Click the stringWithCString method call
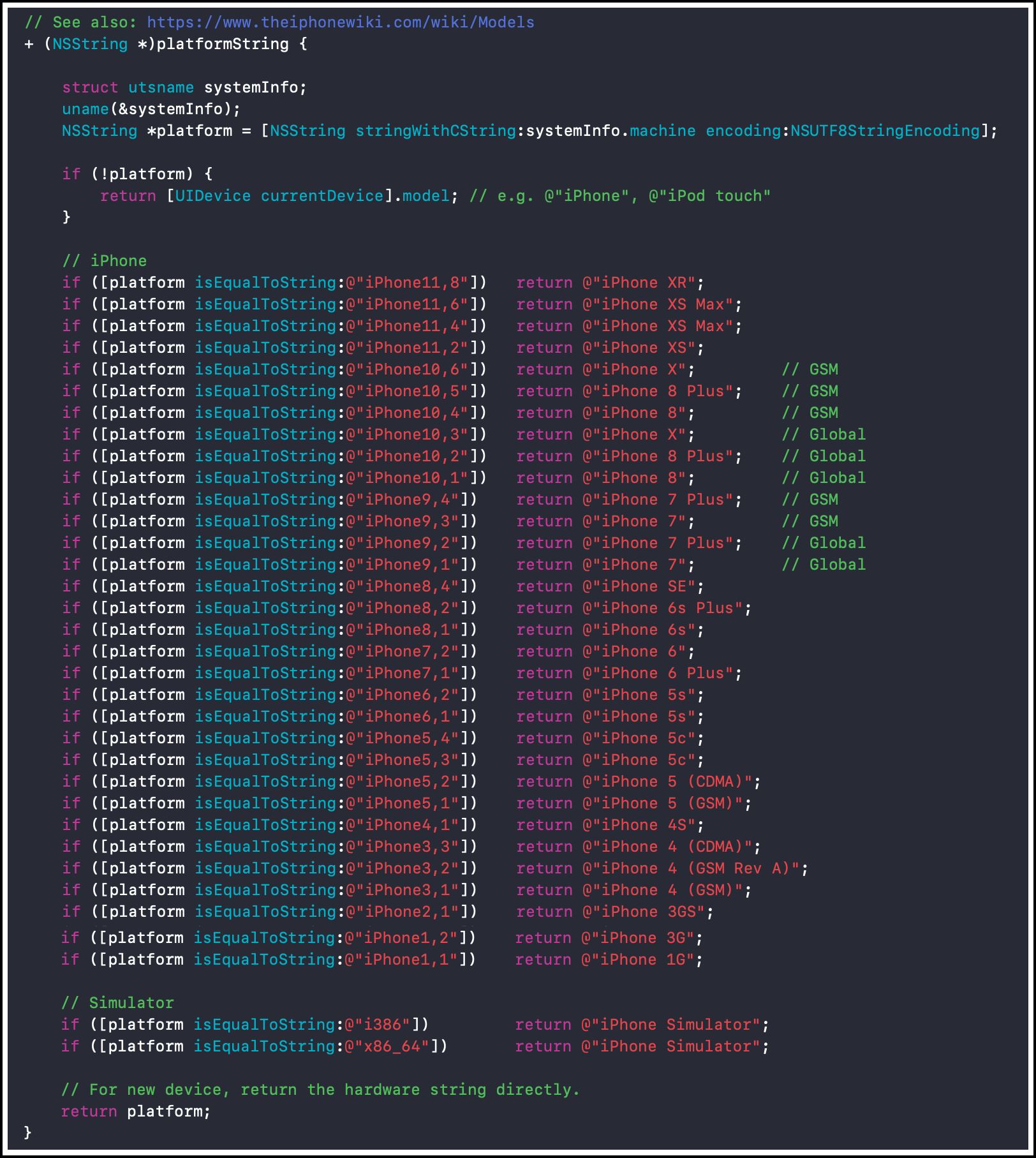Image resolution: width=1036 pixels, height=1158 pixels. coord(435,131)
